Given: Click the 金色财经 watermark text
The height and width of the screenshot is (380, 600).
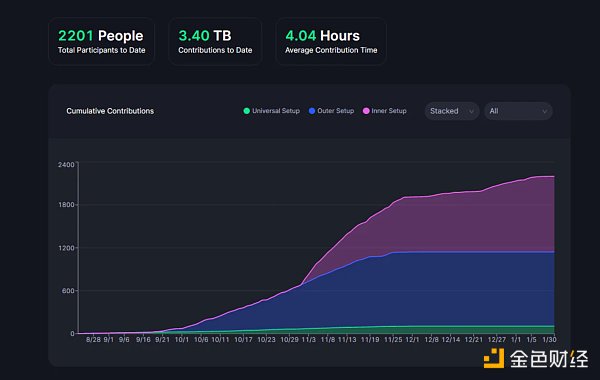Looking at the screenshot, I should point(549,359).
